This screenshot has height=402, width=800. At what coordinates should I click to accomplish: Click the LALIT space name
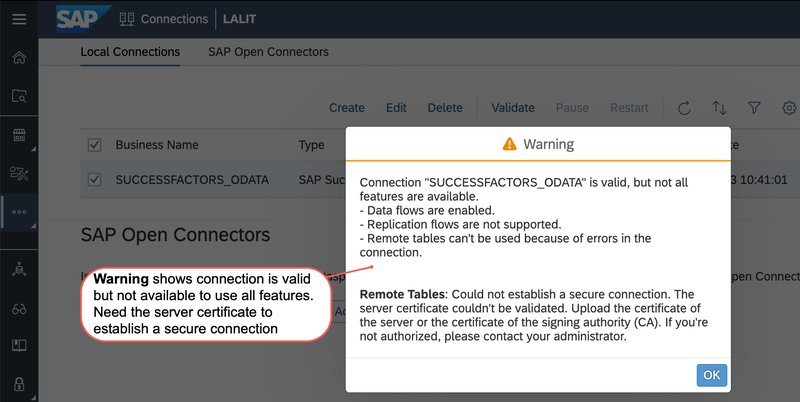click(x=239, y=19)
